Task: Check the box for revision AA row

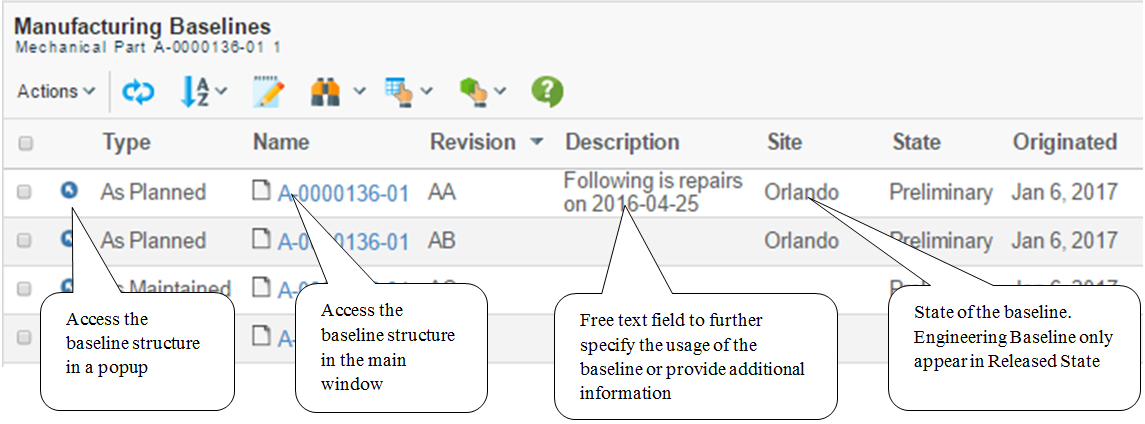Action: 24,192
